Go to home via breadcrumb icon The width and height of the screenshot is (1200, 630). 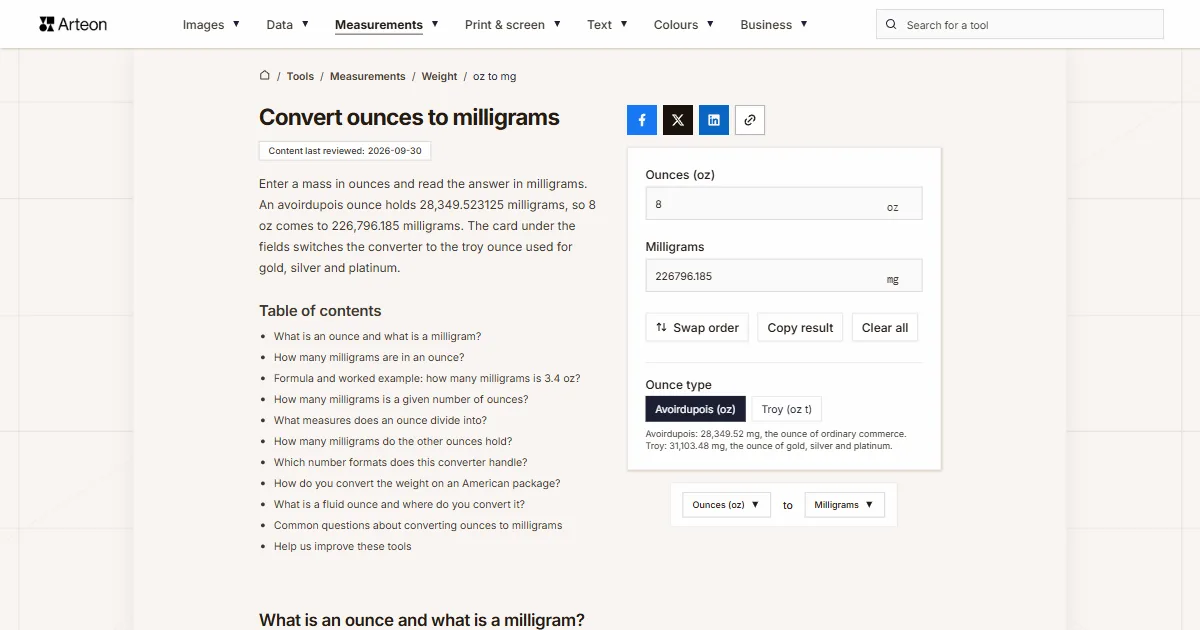(265, 75)
